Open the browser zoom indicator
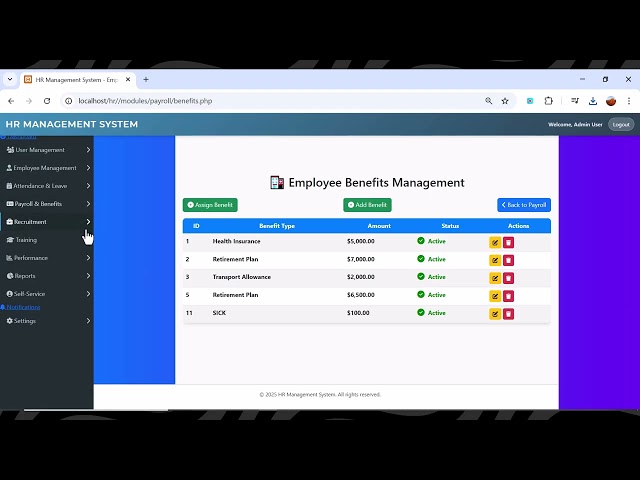The width and height of the screenshot is (640, 480). tap(488, 101)
